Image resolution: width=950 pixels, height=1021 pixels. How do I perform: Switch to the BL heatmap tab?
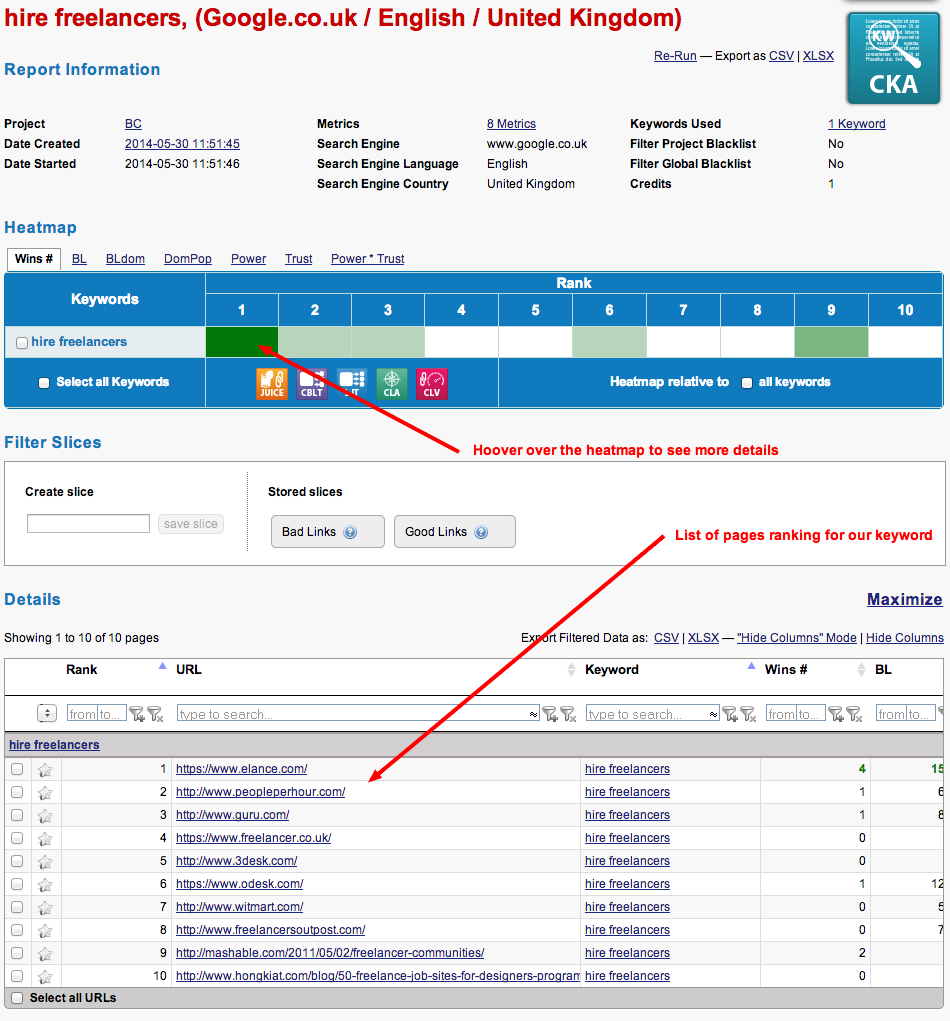coord(79,259)
